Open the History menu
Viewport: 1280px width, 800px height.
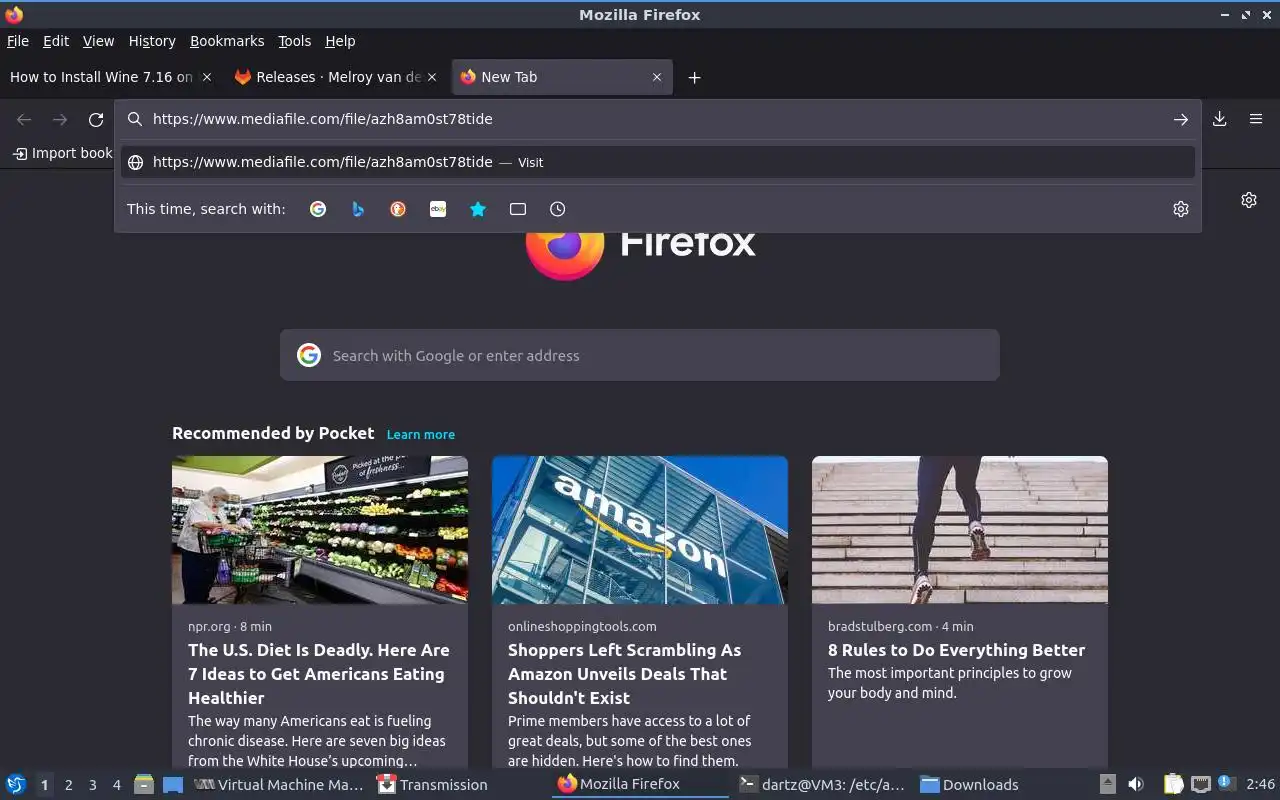click(x=152, y=41)
